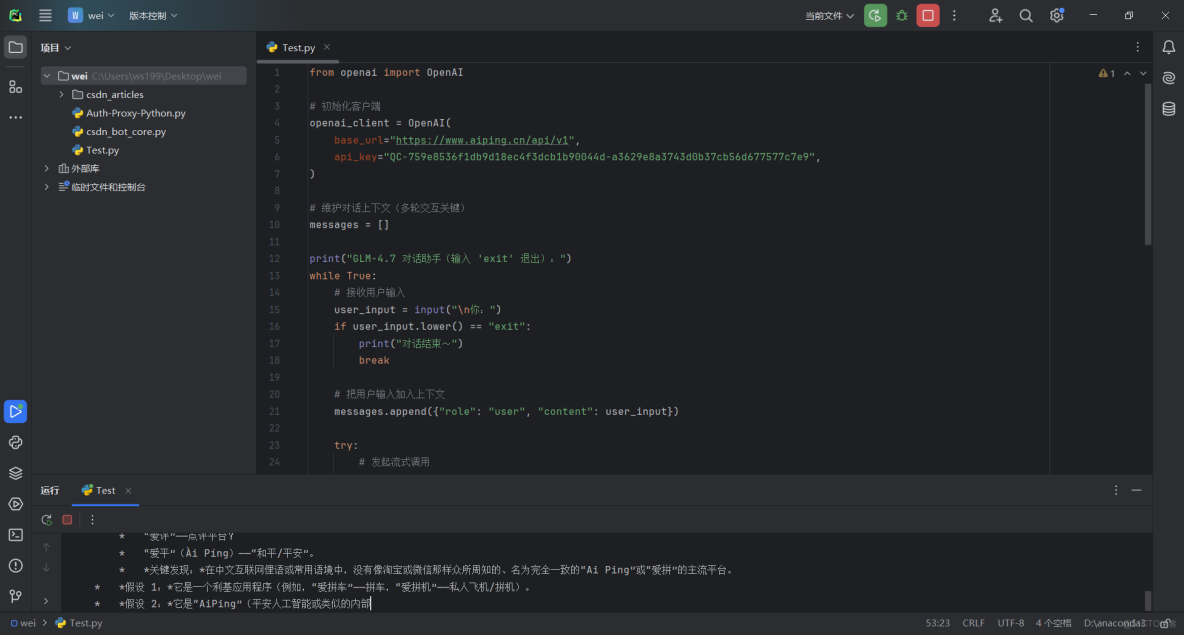The width and height of the screenshot is (1184, 635).
Task: Run the script with the green Run button
Action: coord(875,15)
